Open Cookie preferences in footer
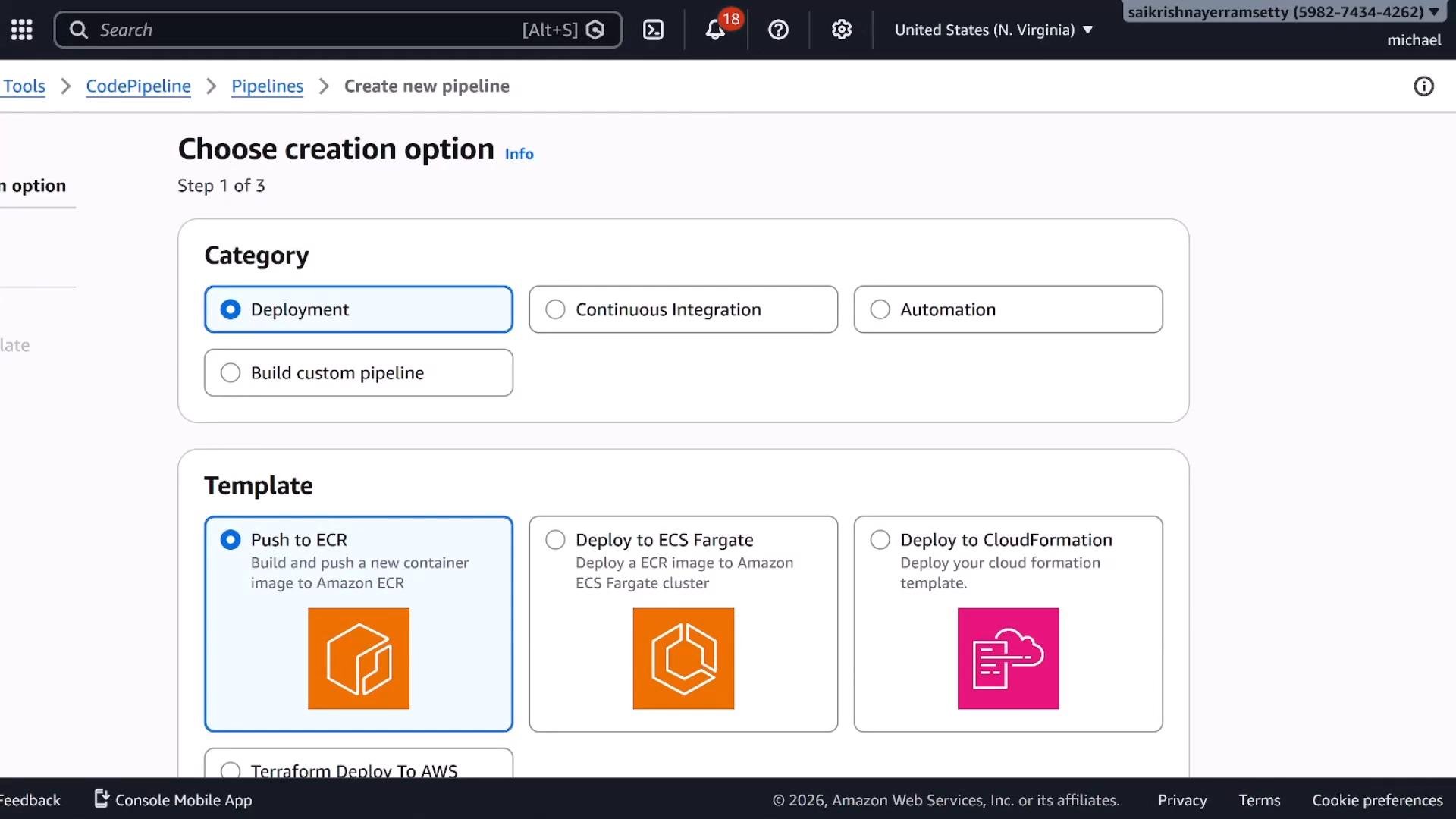Screen dimensions: 1456x819 (1377, 800)
